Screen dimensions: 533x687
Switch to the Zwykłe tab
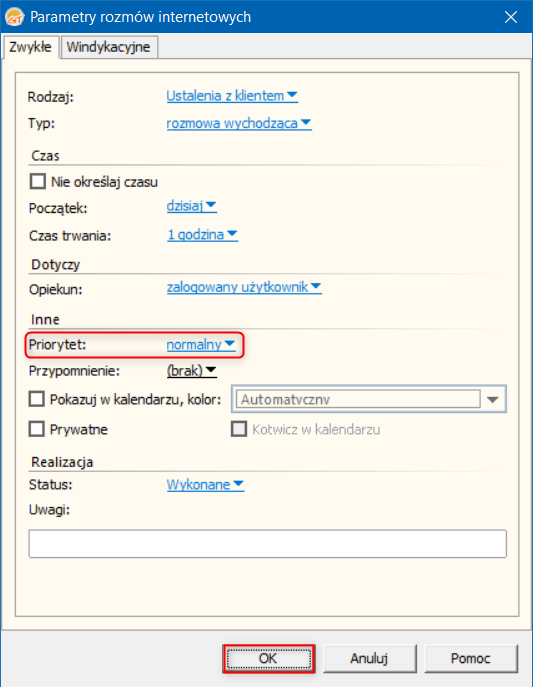[30, 47]
